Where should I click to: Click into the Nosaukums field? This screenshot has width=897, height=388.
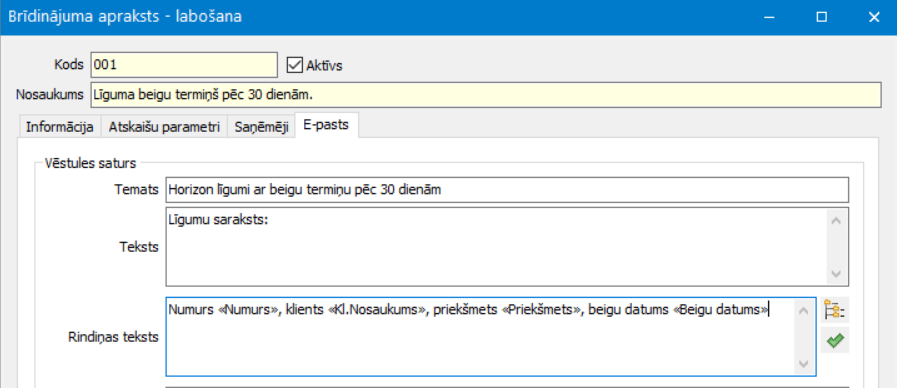(485, 95)
